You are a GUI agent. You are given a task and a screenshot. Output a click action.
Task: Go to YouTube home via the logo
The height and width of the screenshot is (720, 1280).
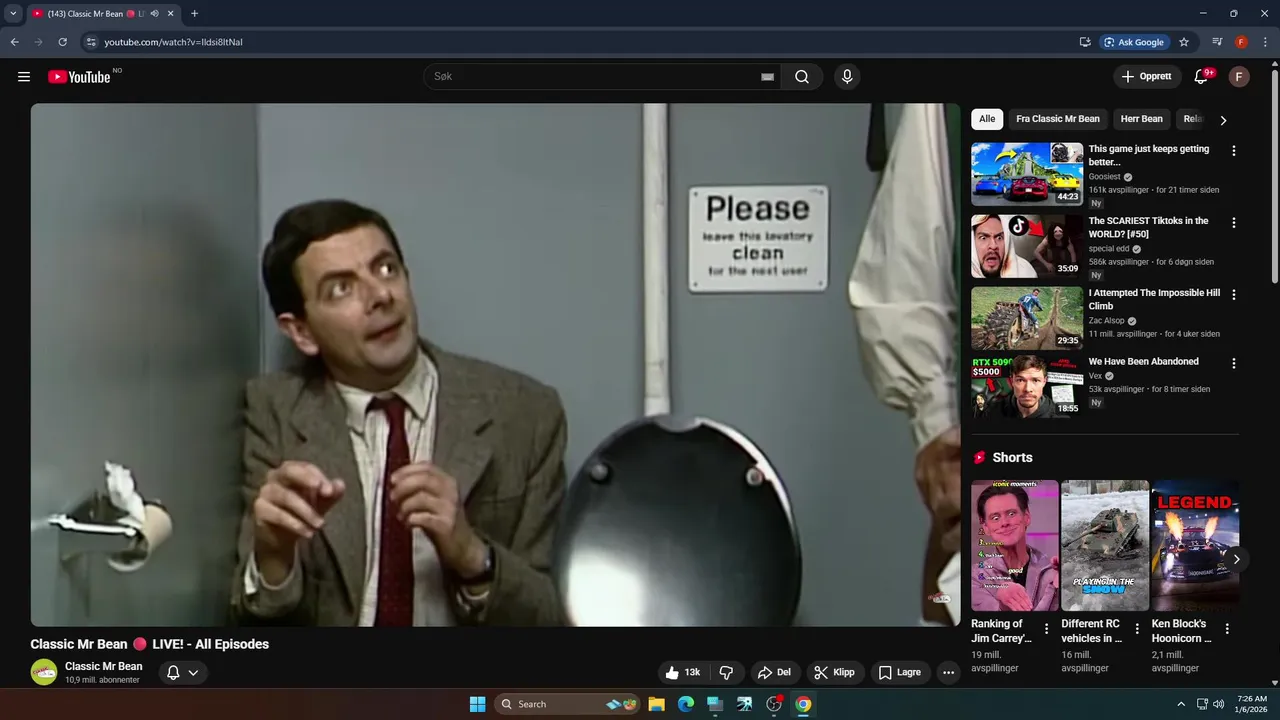click(x=79, y=77)
